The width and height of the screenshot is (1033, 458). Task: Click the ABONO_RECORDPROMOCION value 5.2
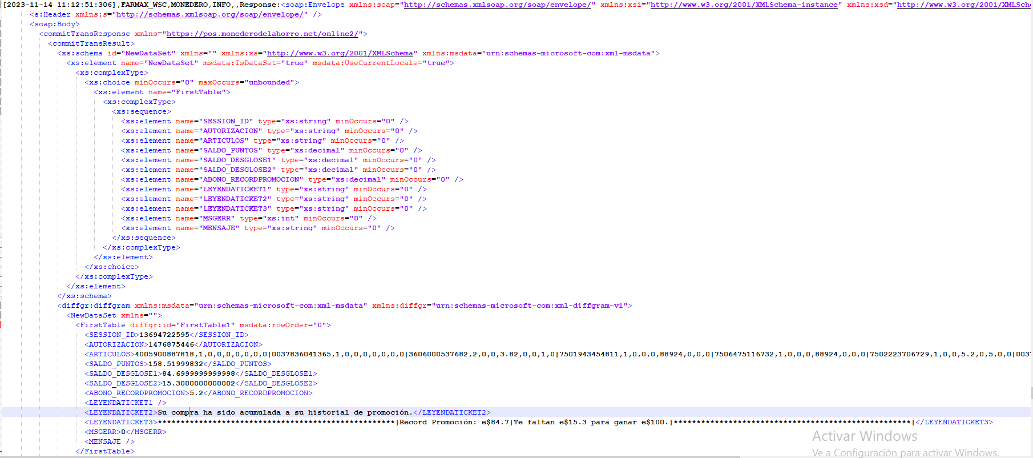point(200,392)
